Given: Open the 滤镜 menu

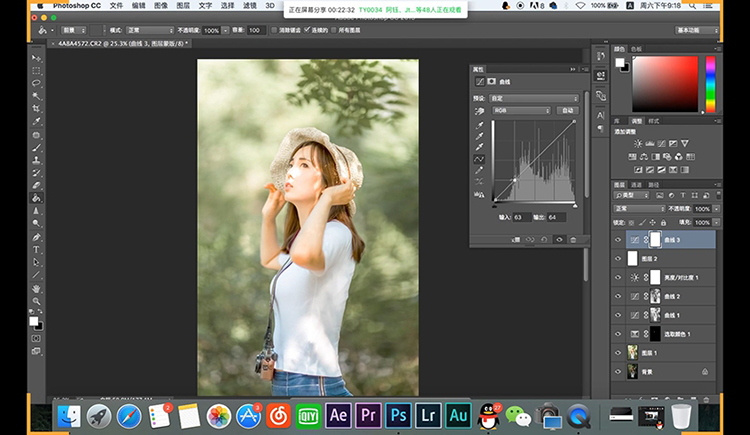Looking at the screenshot, I should click(250, 6).
